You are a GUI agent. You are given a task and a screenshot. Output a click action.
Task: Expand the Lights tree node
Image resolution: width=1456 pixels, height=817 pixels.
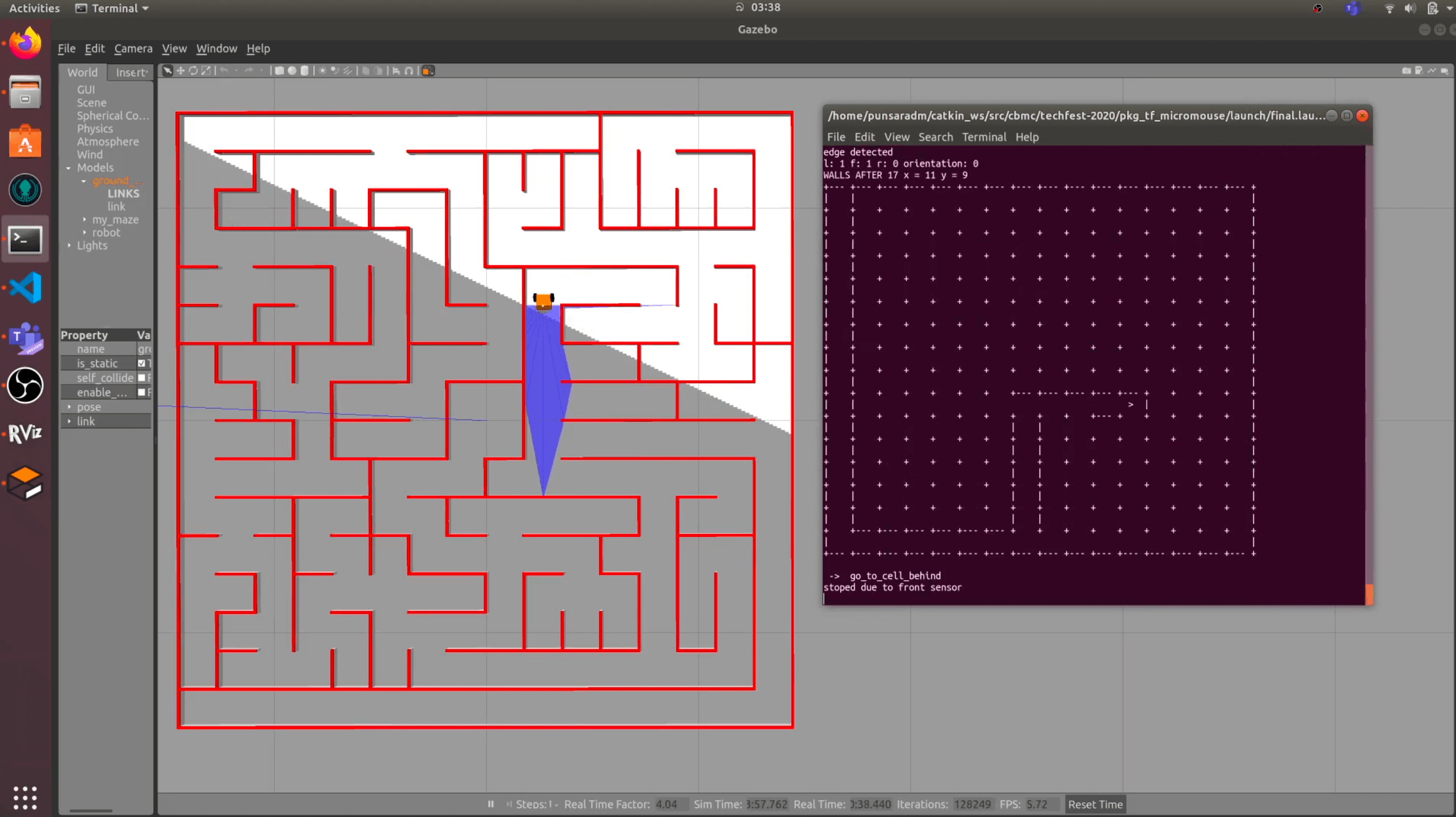pos(69,245)
